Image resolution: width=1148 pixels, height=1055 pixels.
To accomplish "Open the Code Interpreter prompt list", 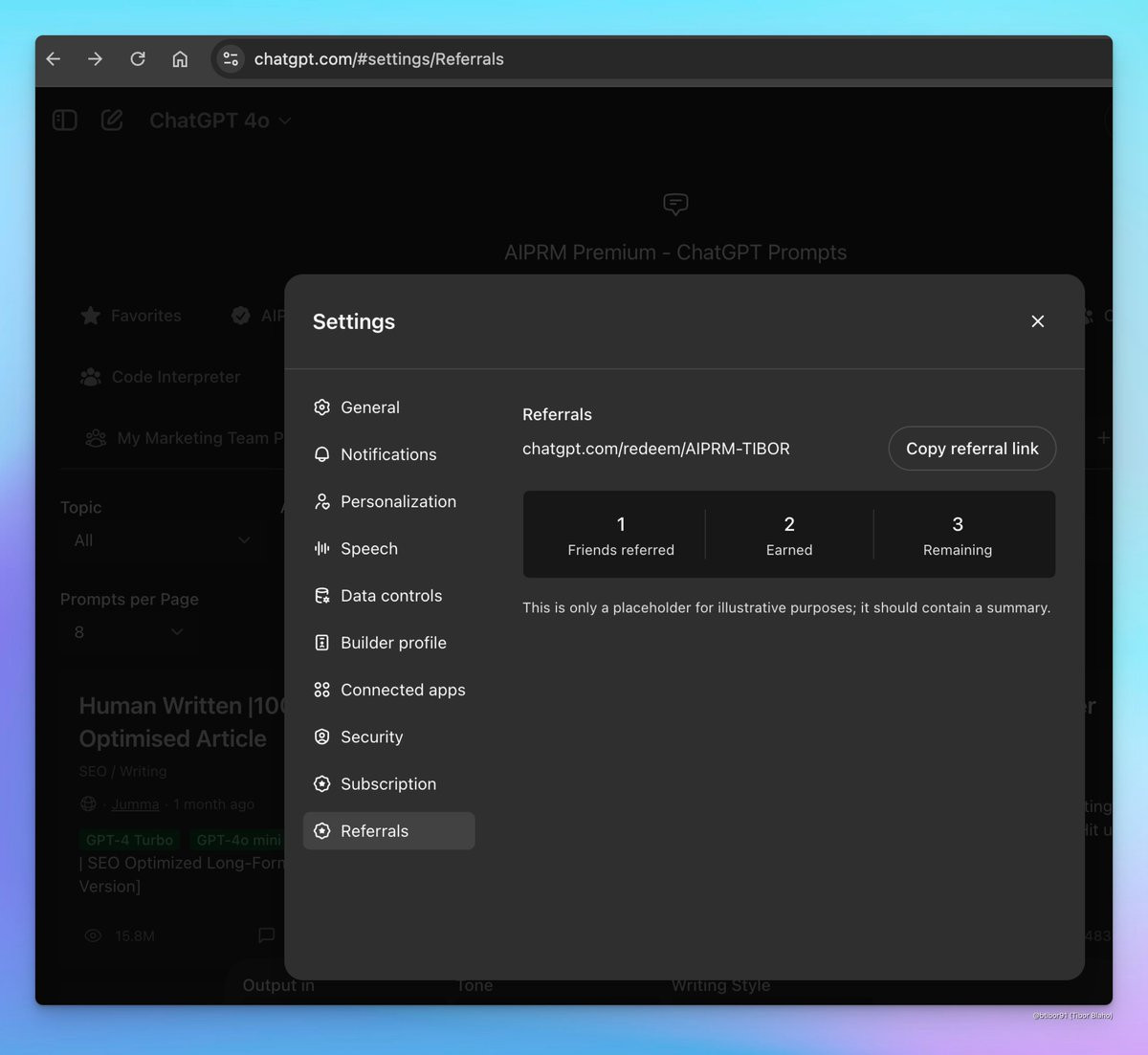I will 161,377.
